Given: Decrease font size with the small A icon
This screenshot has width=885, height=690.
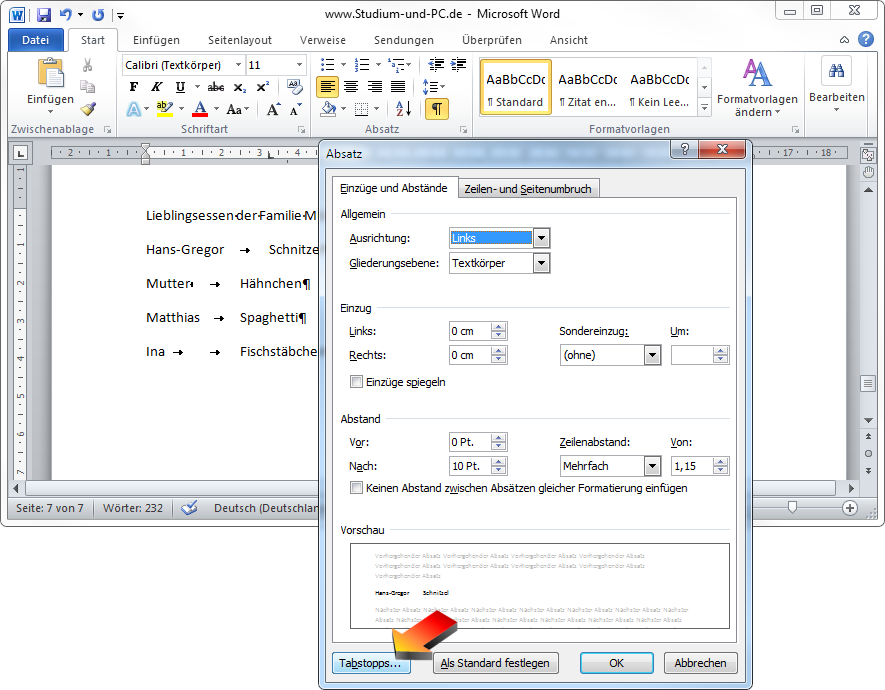Looking at the screenshot, I should click(x=295, y=109).
